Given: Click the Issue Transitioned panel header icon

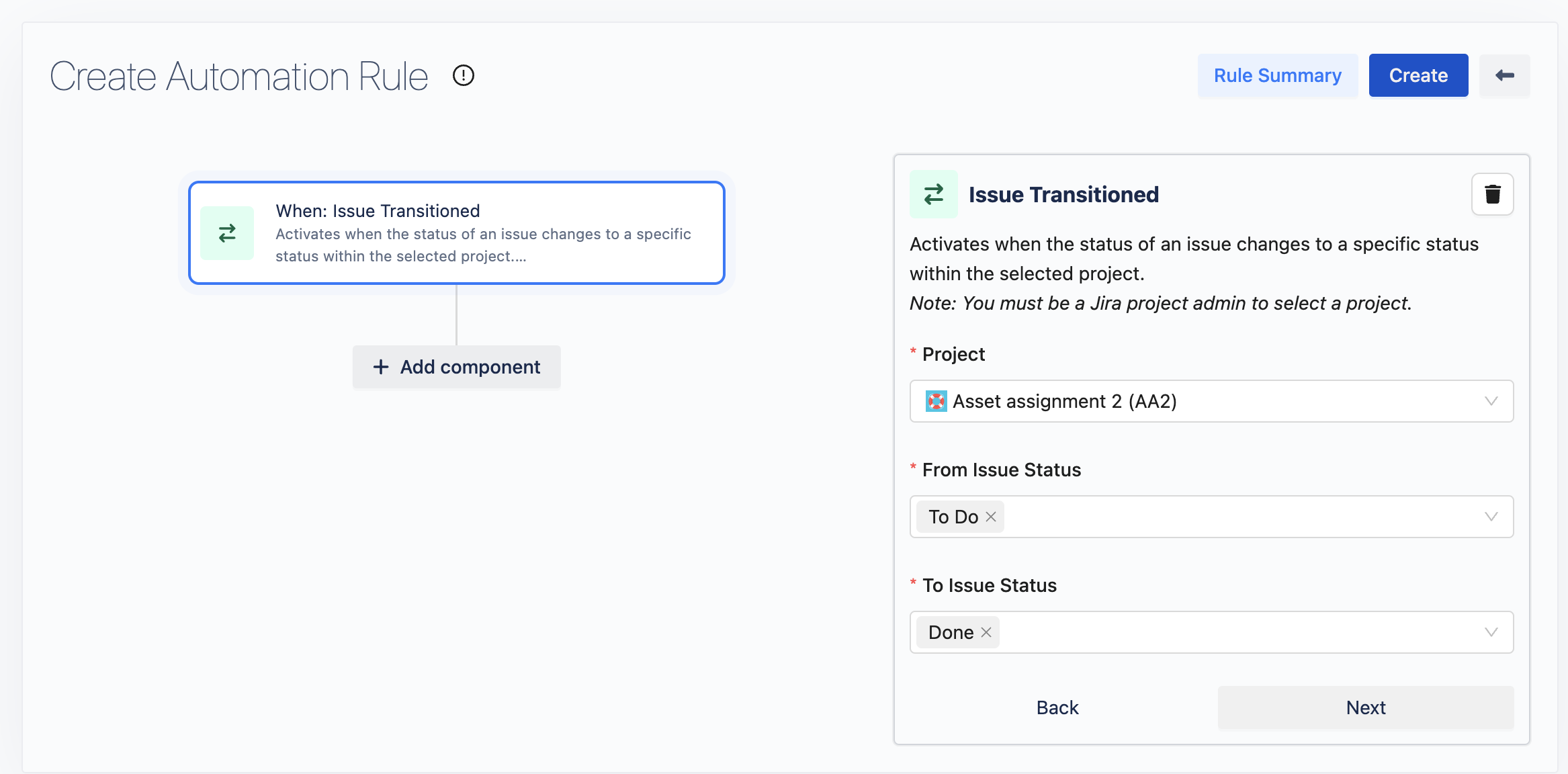Looking at the screenshot, I should click(933, 194).
